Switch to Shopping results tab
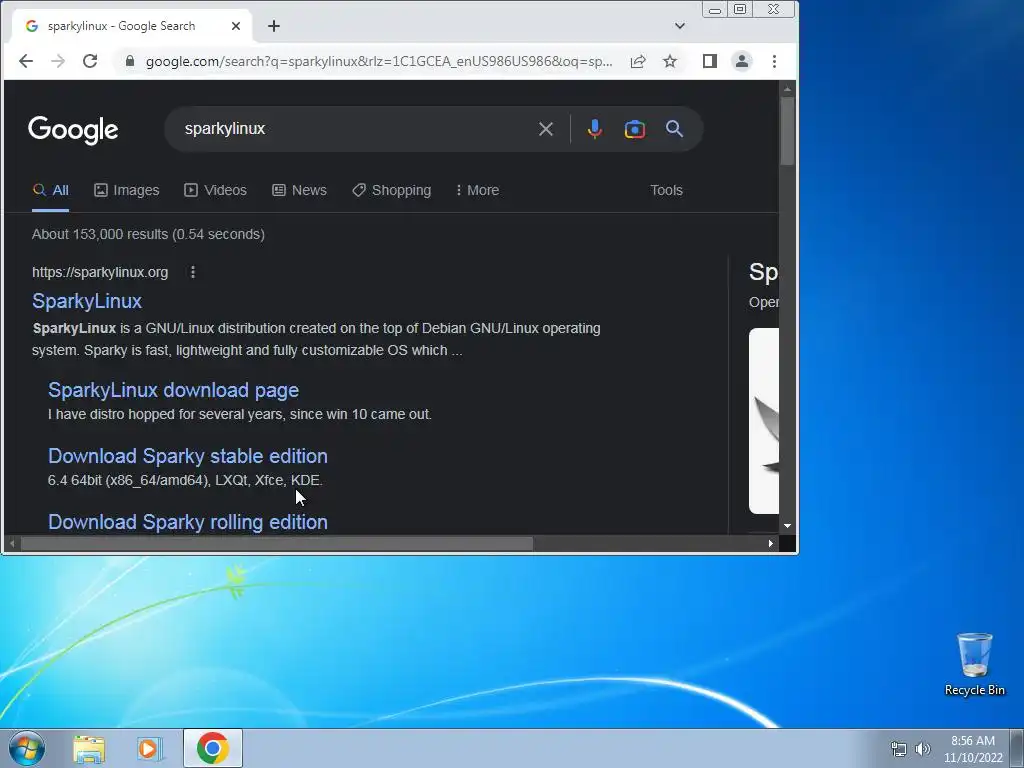The image size is (1024, 768). (x=392, y=190)
